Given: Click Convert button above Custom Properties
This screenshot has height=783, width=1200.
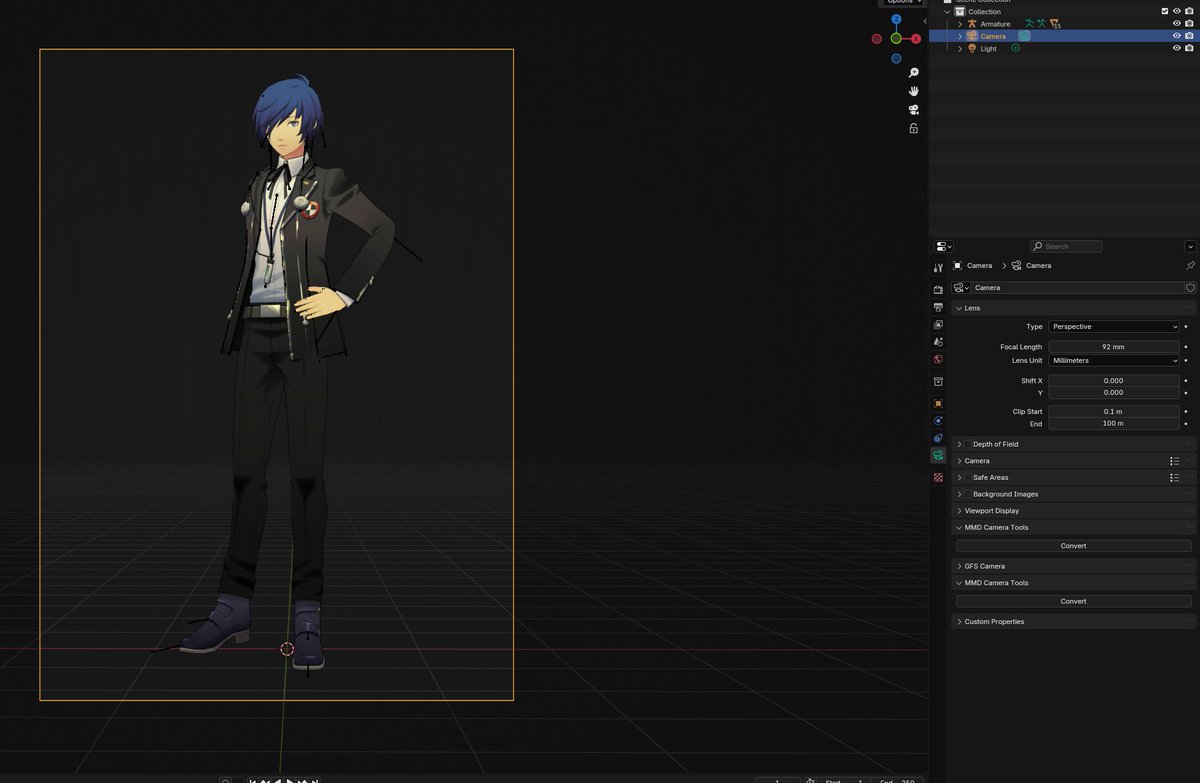Looking at the screenshot, I should click(x=1073, y=601).
